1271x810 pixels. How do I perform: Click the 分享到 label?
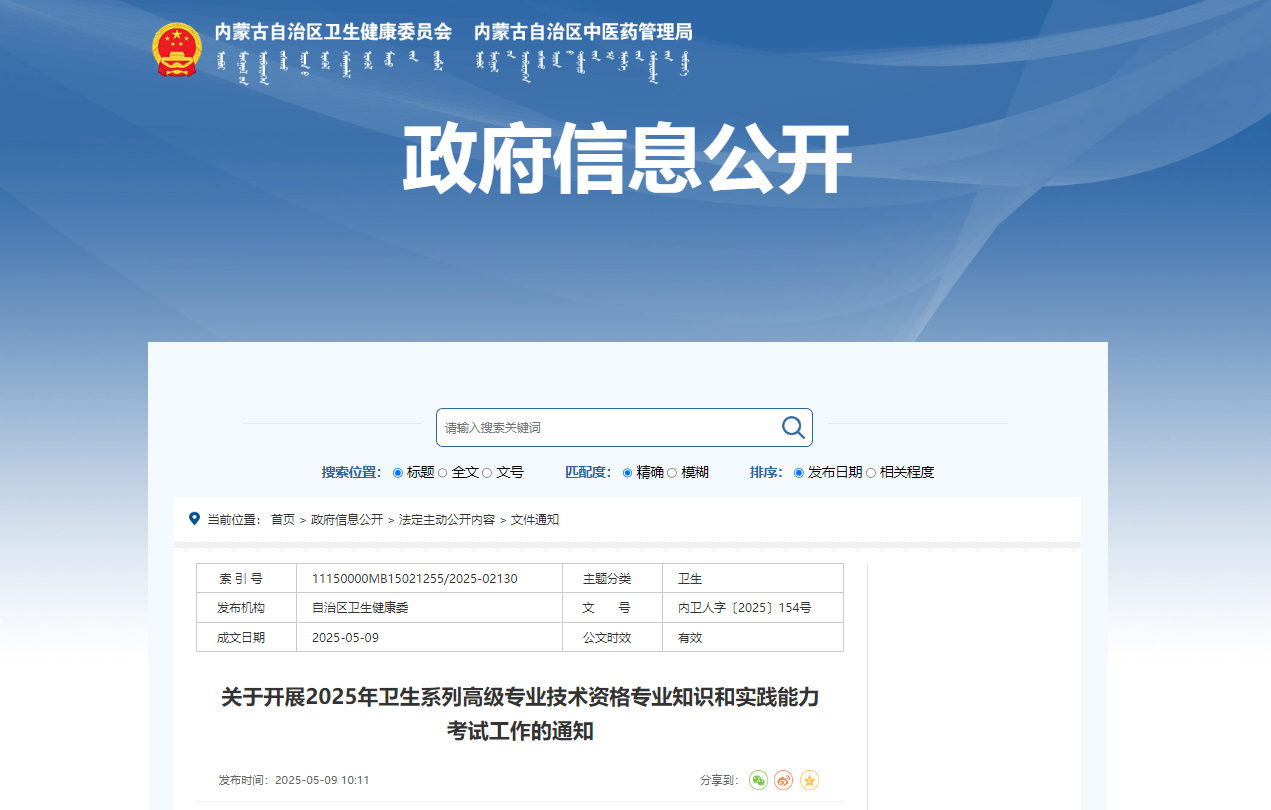click(719, 780)
